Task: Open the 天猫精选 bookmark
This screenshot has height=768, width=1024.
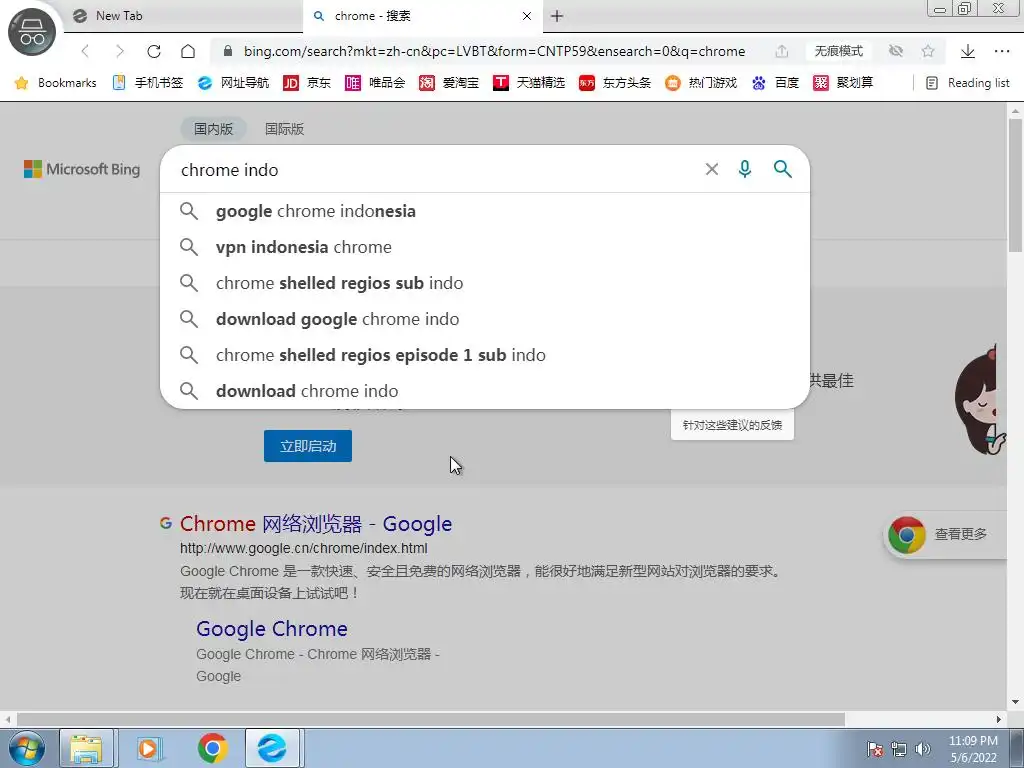Action: pyautogui.click(x=529, y=83)
